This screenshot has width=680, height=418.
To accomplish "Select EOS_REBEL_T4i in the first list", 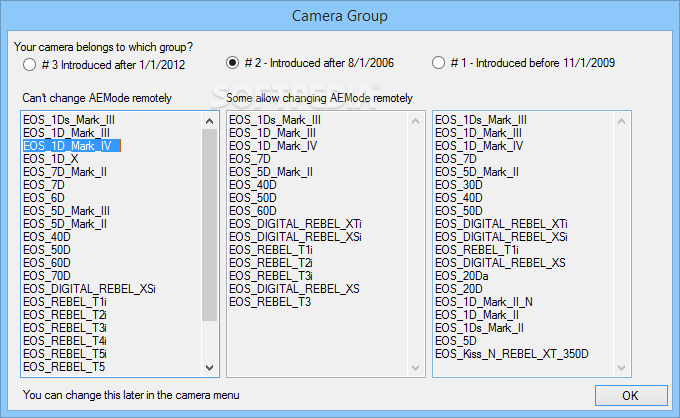I will point(65,341).
